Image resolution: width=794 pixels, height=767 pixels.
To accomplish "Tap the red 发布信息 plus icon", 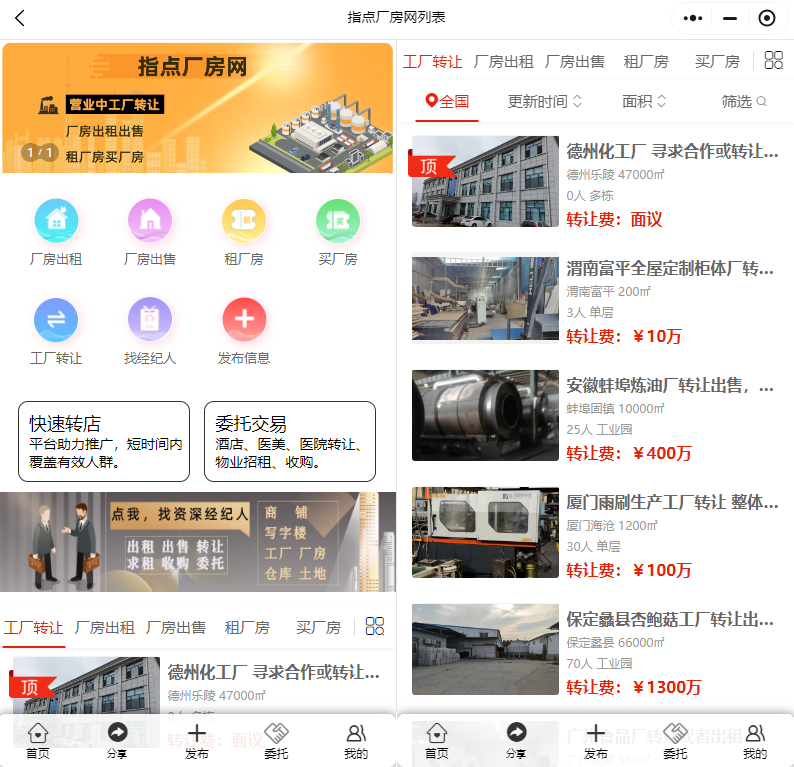I will pos(244,320).
